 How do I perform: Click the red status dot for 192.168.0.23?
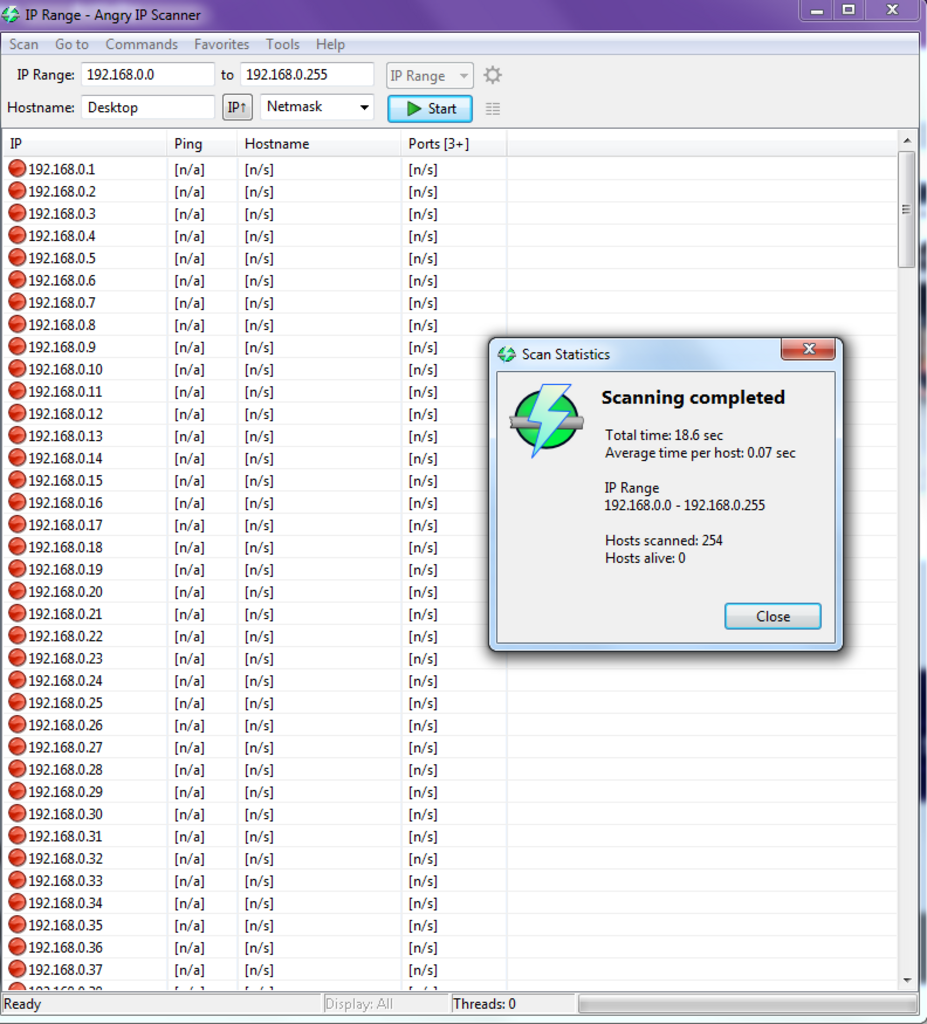17,658
